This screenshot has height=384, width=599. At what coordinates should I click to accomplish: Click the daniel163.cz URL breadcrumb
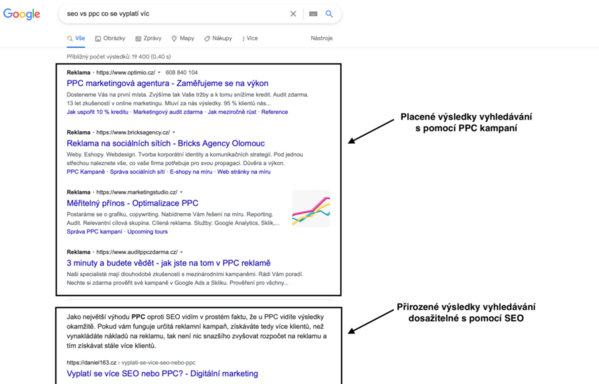click(x=131, y=363)
